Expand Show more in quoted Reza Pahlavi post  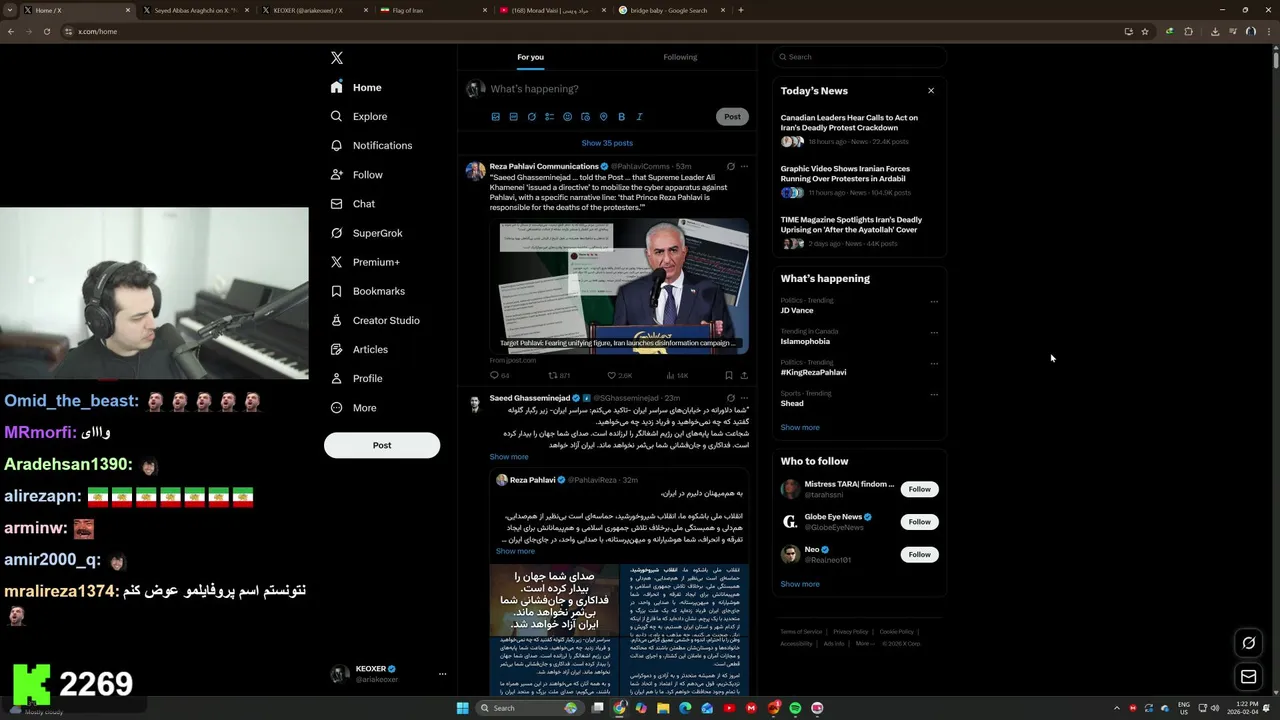click(x=515, y=551)
